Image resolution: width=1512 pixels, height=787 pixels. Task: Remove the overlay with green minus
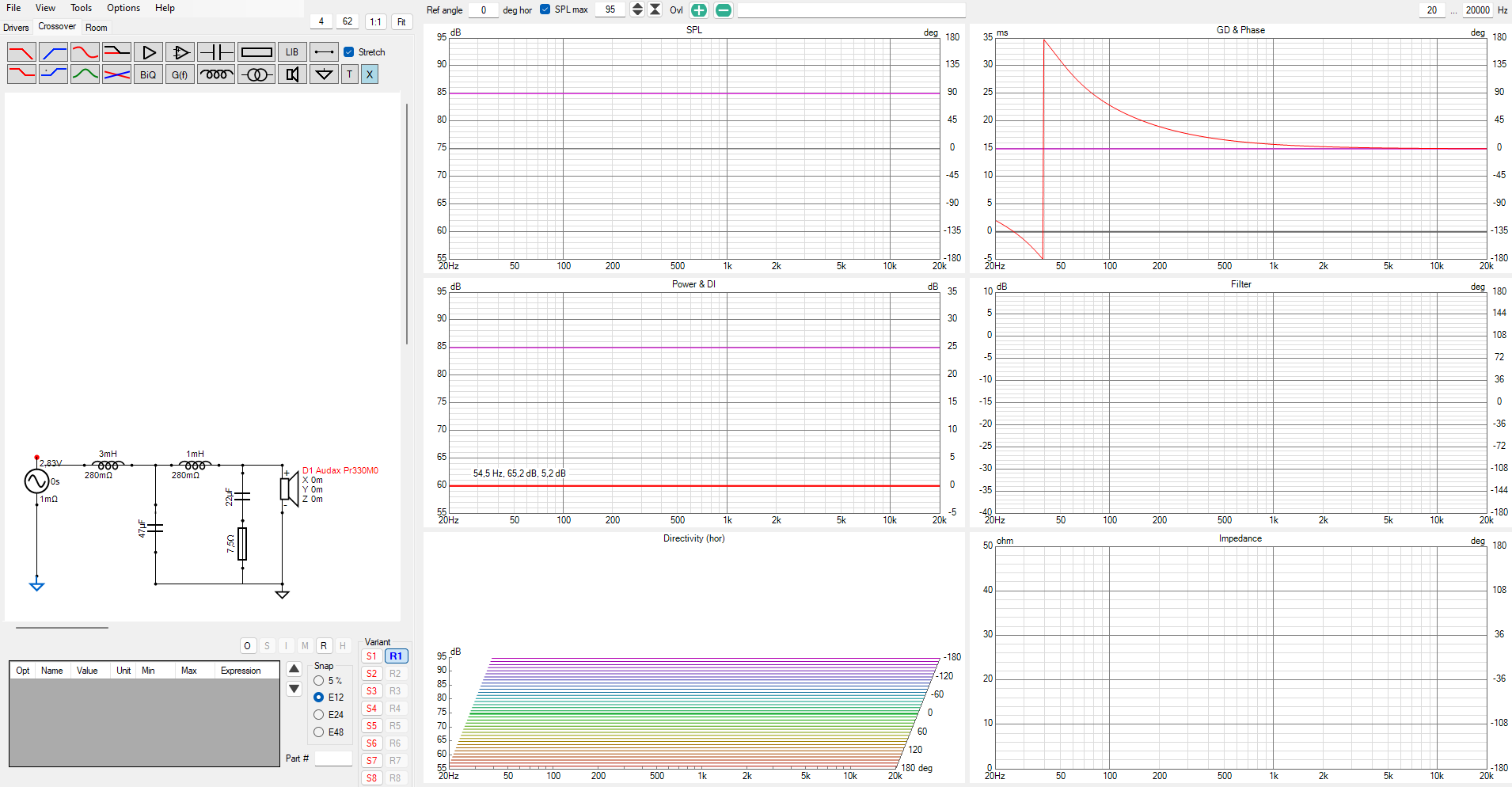point(724,10)
